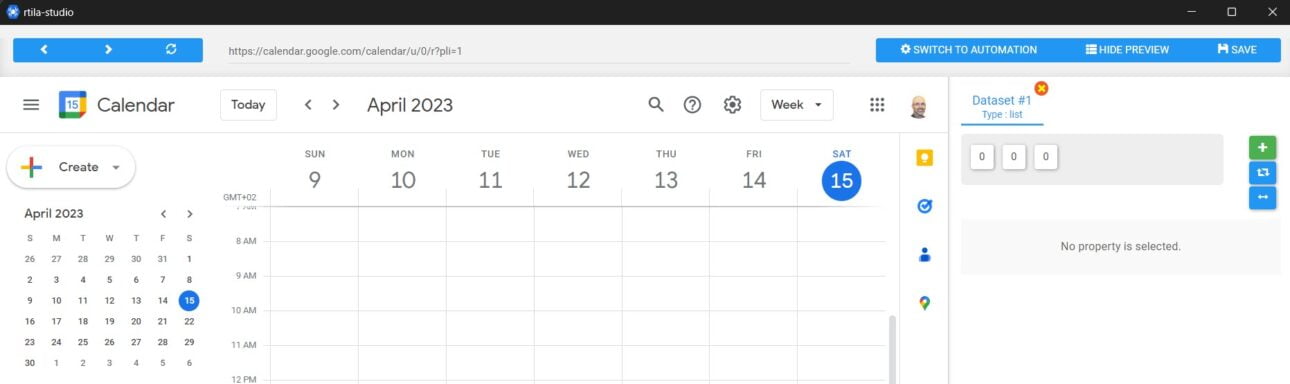The height and width of the screenshot is (384, 1290).
Task: Open Google Keep in the side panel
Action: pos(924,158)
